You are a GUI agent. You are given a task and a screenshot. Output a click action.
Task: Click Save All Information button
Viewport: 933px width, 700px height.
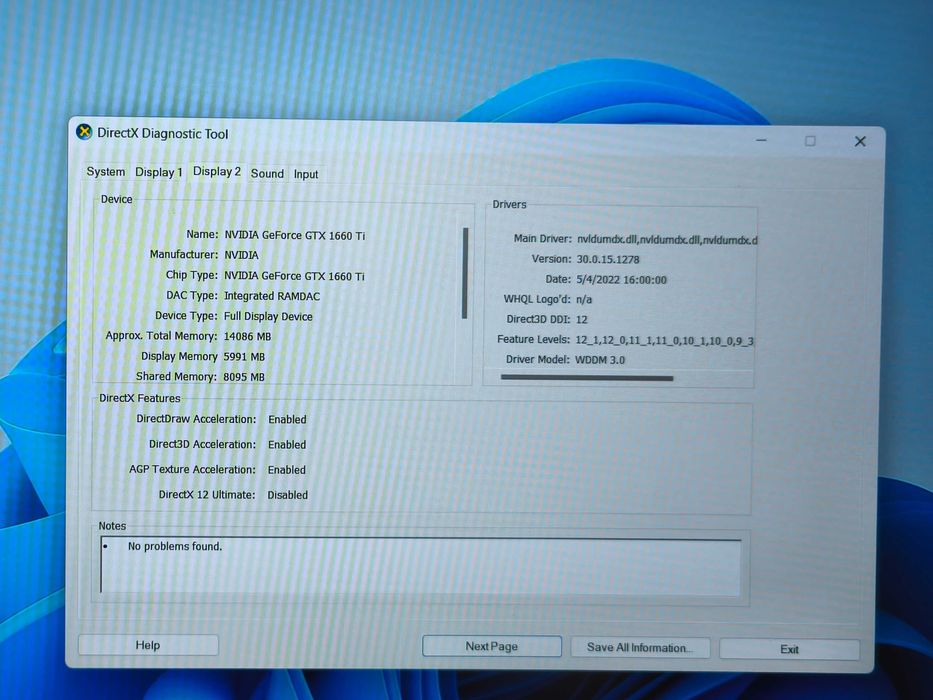pos(640,648)
